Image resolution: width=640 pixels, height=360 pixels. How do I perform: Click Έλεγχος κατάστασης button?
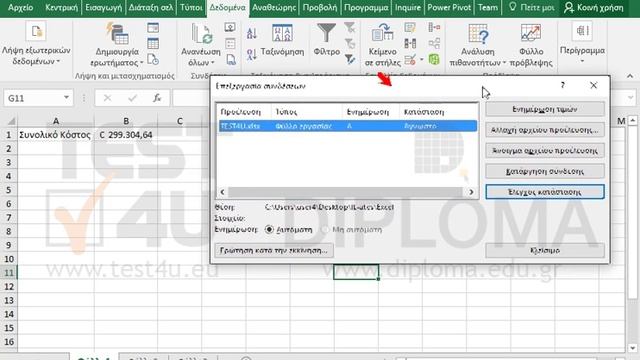tap(545, 191)
